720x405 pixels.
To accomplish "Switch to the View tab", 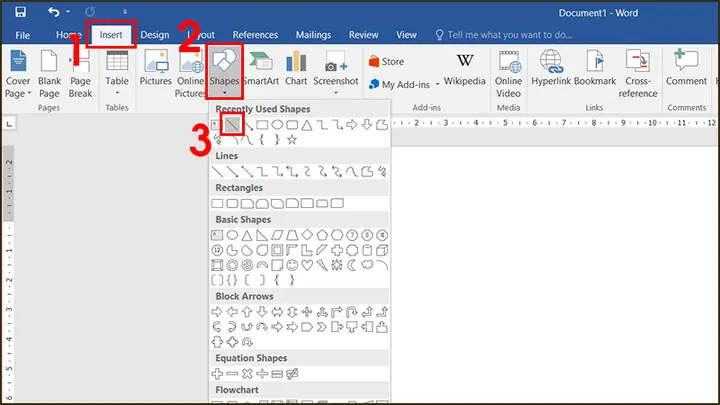I will pos(406,35).
